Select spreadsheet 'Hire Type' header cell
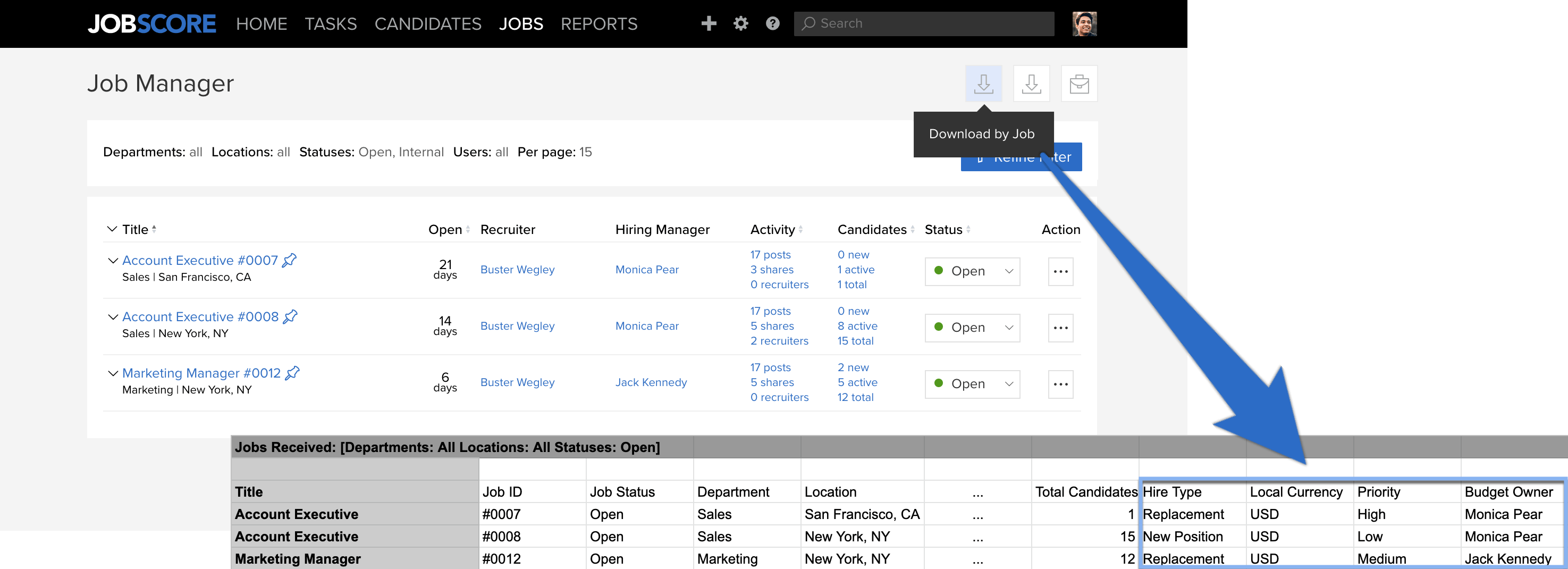The height and width of the screenshot is (569, 1568). 1192,492
